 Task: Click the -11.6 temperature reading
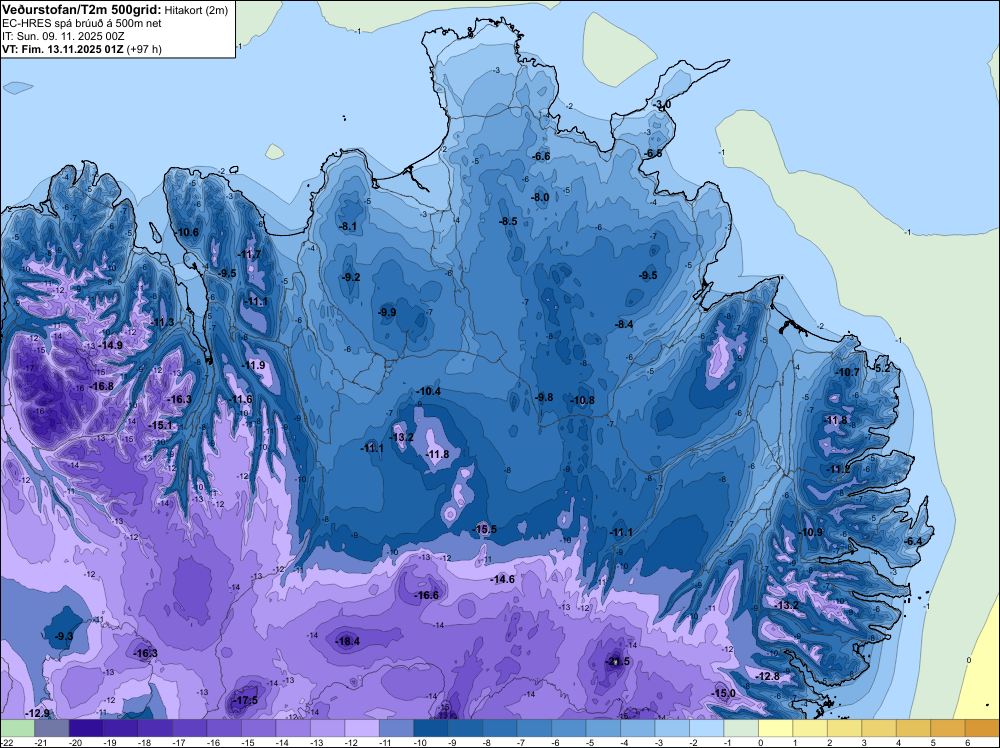tap(240, 399)
